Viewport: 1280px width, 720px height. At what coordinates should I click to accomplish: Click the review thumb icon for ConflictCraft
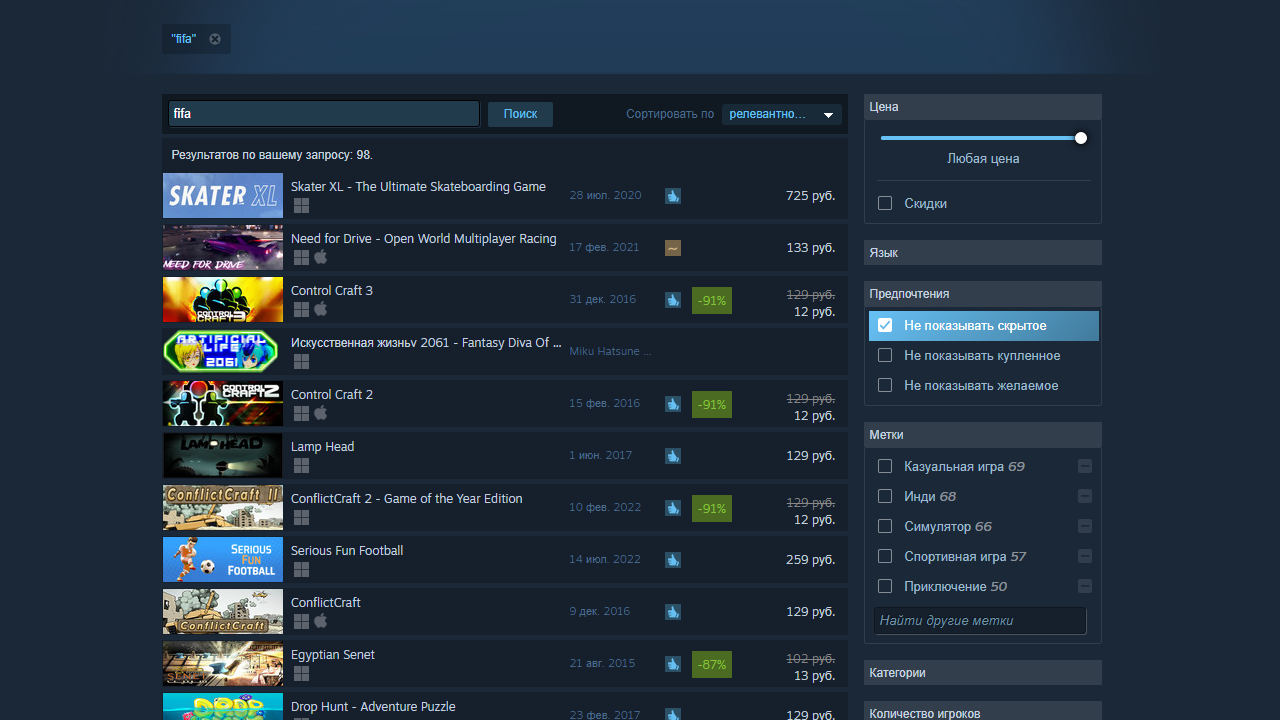pyautogui.click(x=673, y=612)
